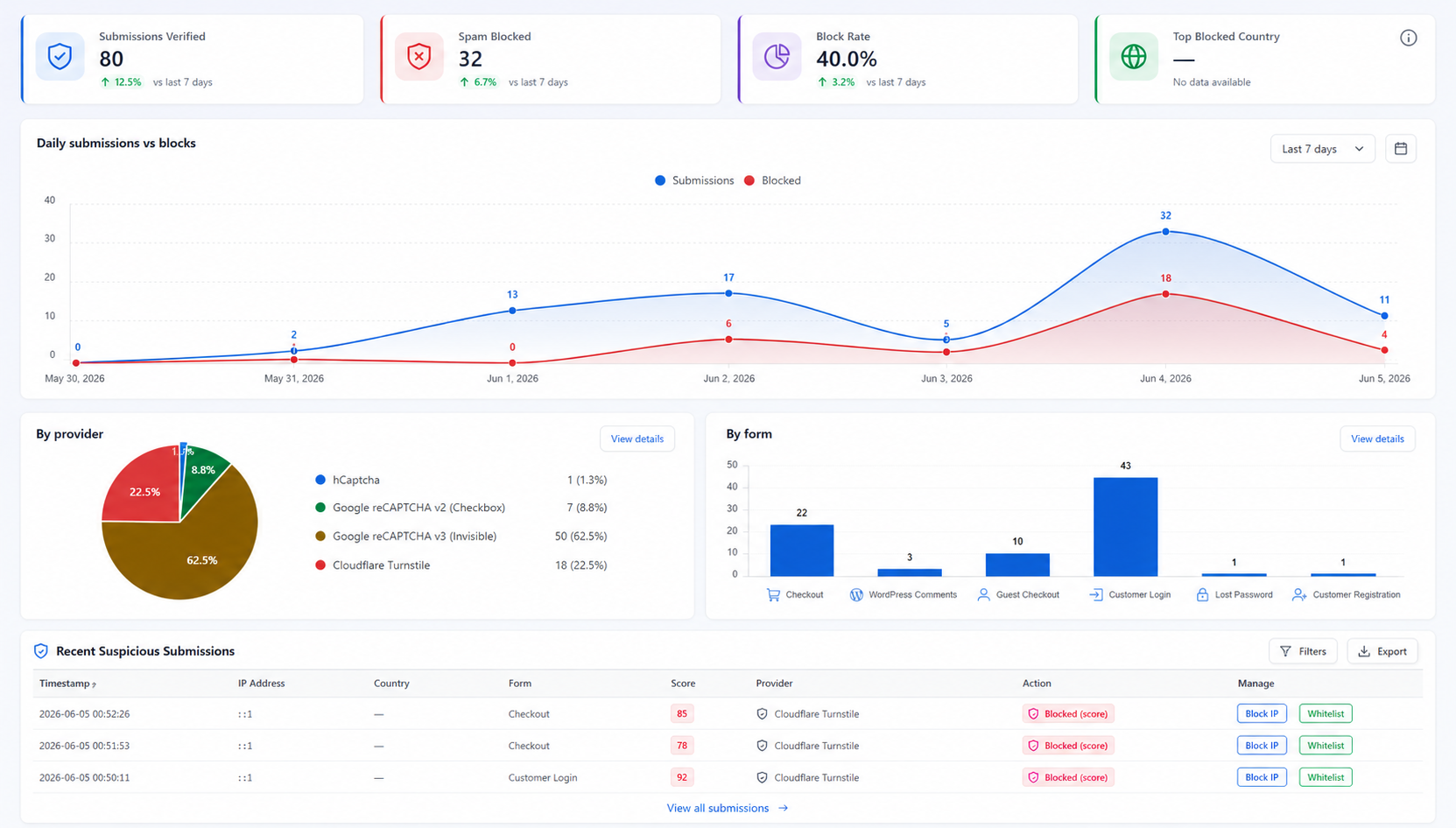Screen dimensions: 1456x828
Task: Click the provider shield icon in the 00:51:53 row
Action: point(762,746)
